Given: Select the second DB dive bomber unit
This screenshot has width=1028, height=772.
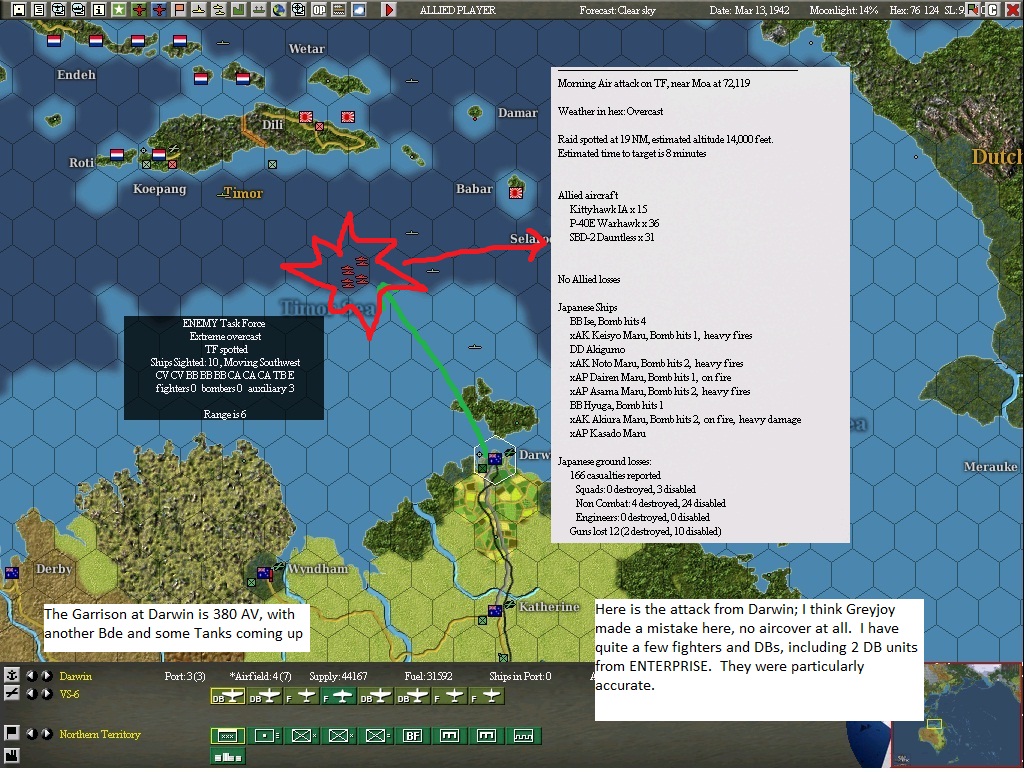Looking at the screenshot, I should (x=264, y=697).
